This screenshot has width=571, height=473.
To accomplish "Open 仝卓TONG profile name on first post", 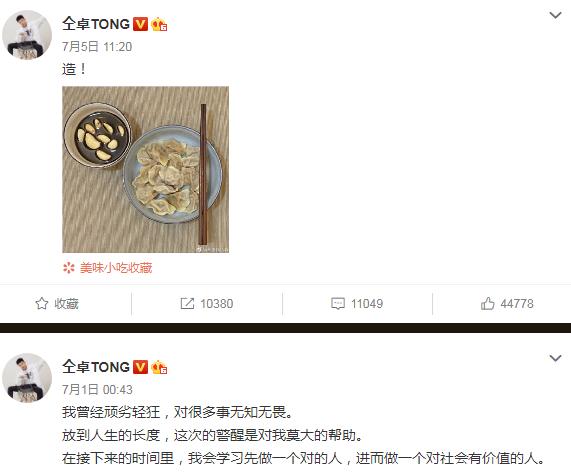I will (96, 24).
